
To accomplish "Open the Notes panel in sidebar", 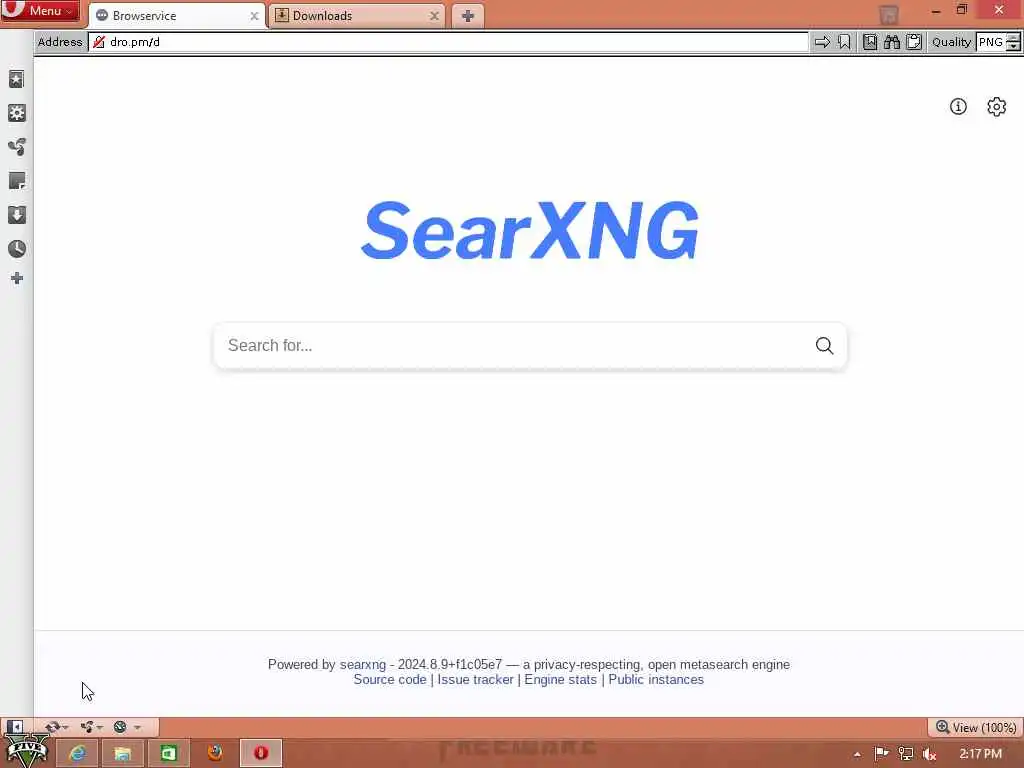I will click(16, 181).
